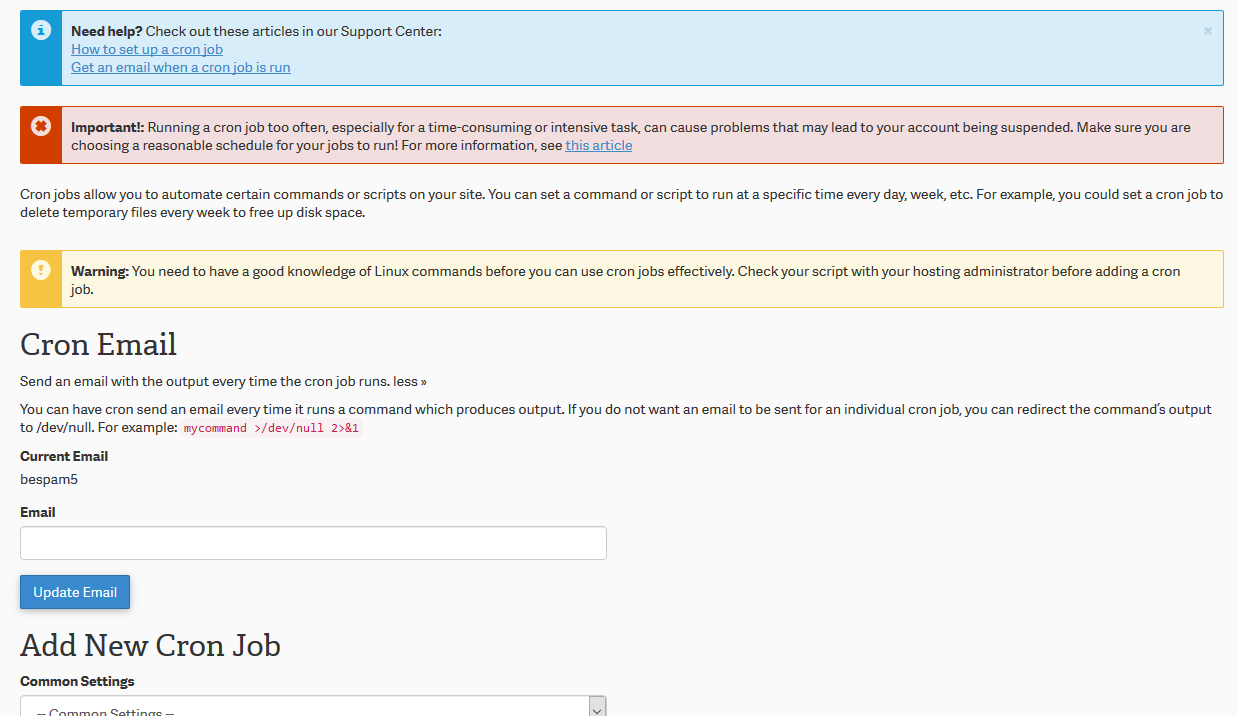
Task: Click the current email value 'bespam5'
Action: click(49, 479)
